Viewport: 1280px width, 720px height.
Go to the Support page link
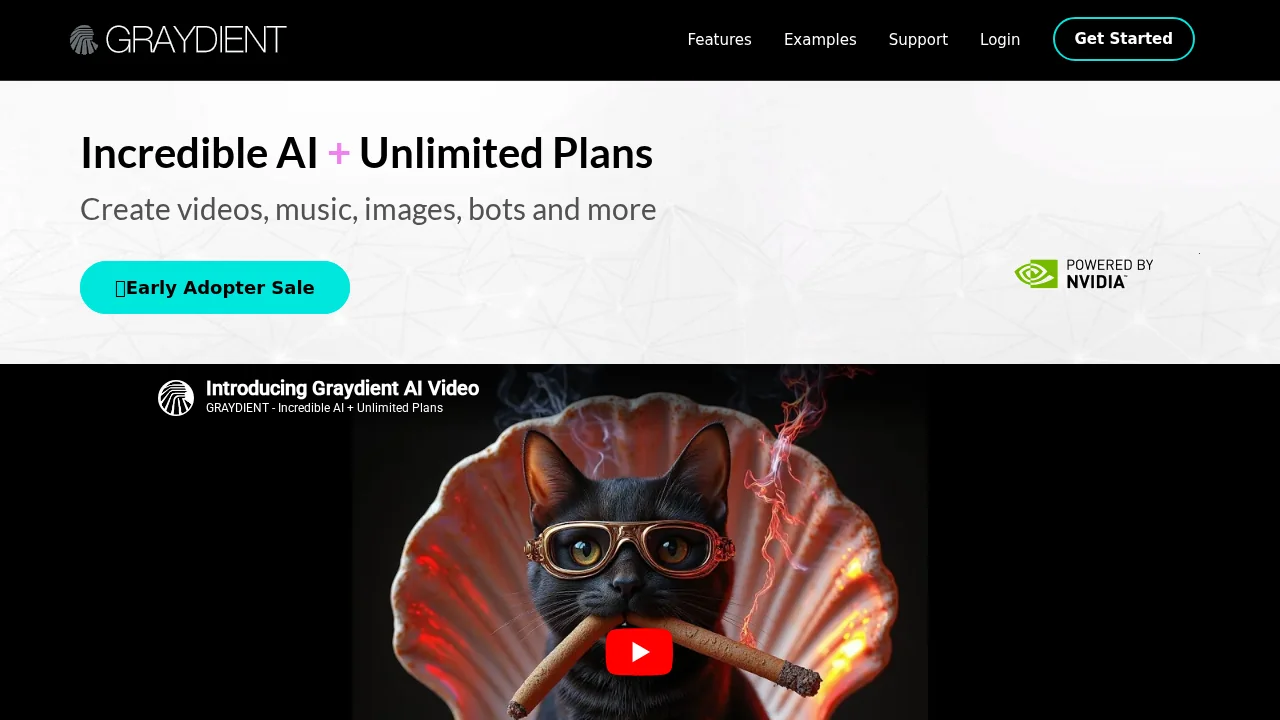[x=918, y=40]
